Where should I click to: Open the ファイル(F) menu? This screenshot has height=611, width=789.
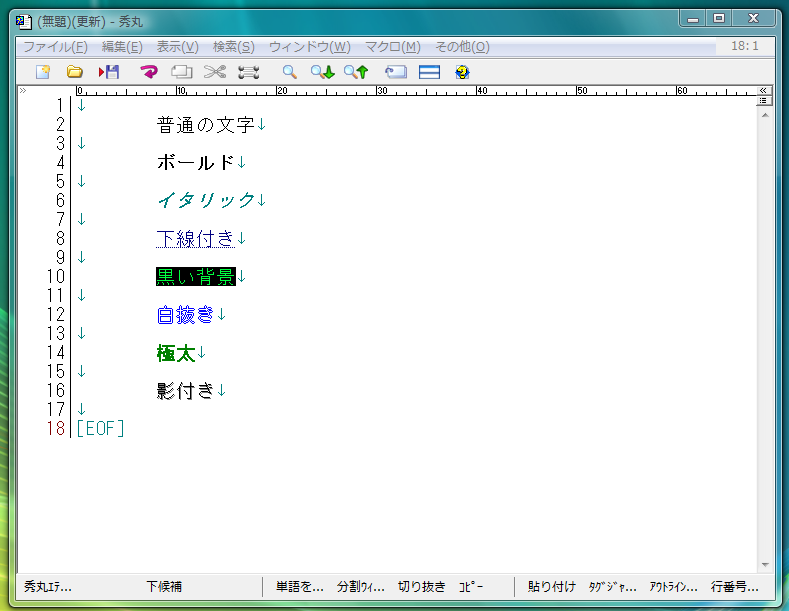56,47
